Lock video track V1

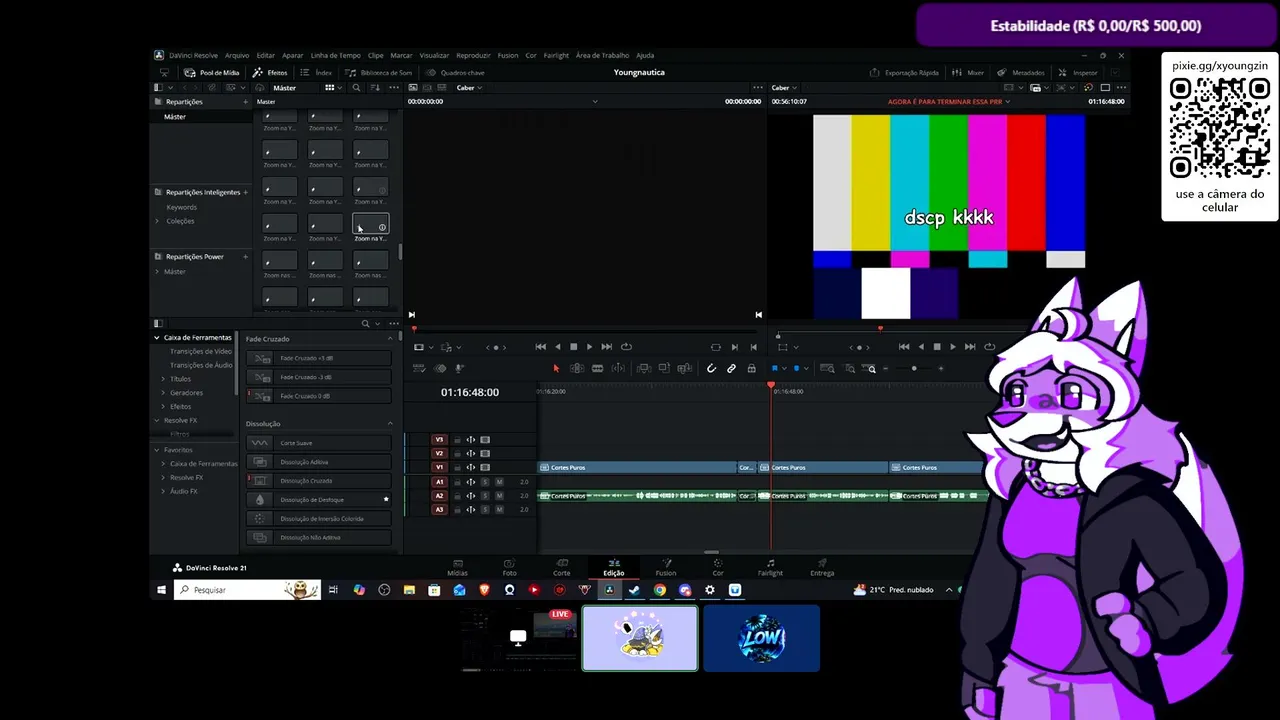coord(457,467)
